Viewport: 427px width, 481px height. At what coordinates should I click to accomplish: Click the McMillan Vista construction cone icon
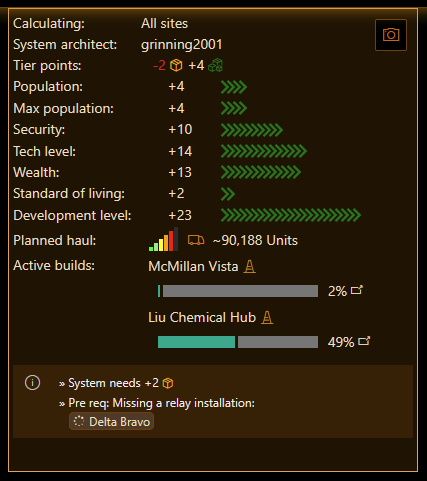(x=249, y=267)
